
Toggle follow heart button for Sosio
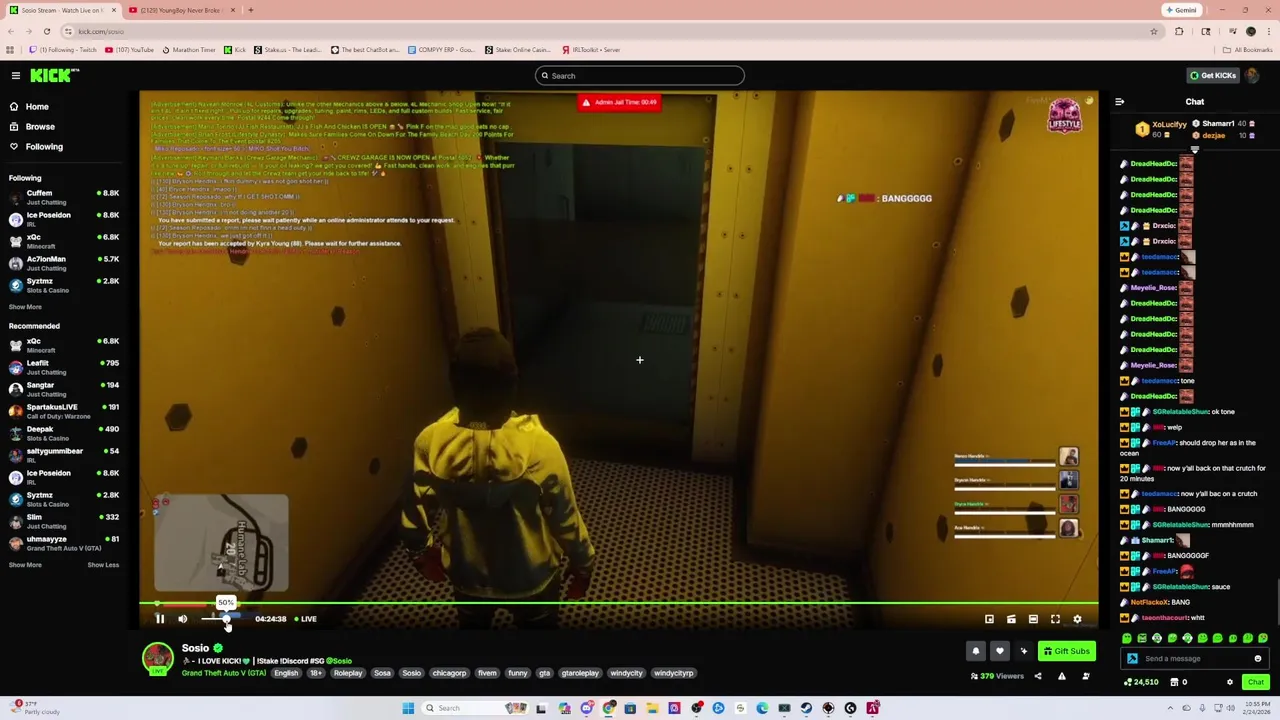(x=999, y=651)
